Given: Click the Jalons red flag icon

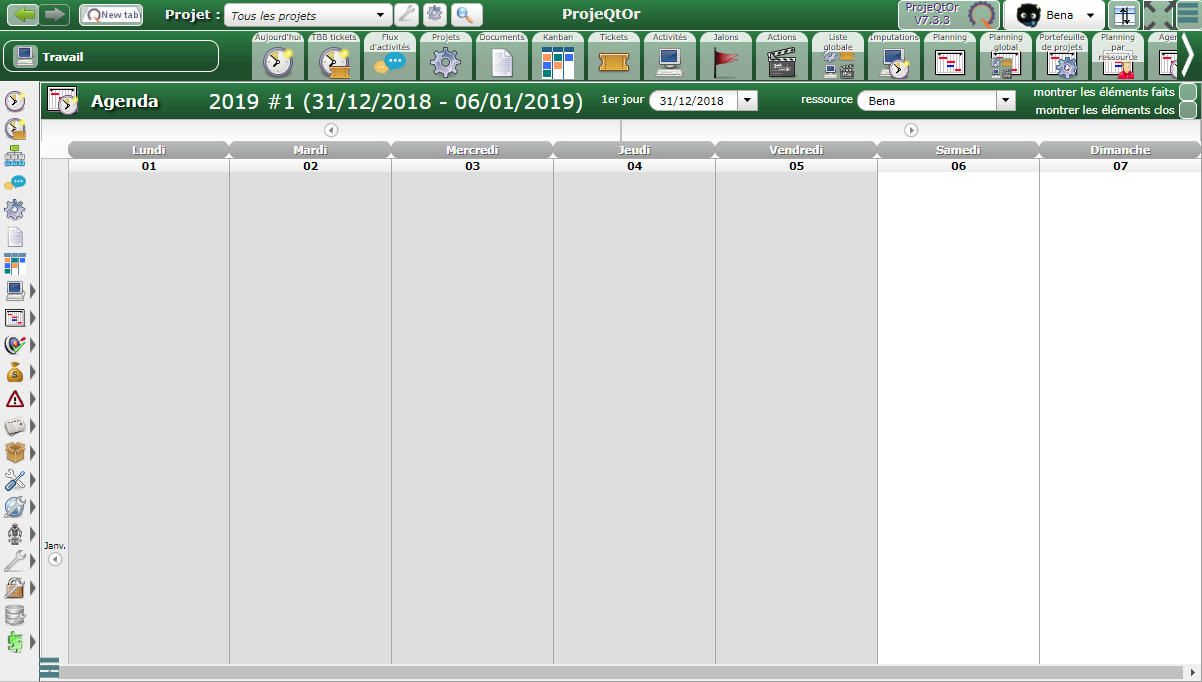Looking at the screenshot, I should pyautogui.click(x=726, y=62).
